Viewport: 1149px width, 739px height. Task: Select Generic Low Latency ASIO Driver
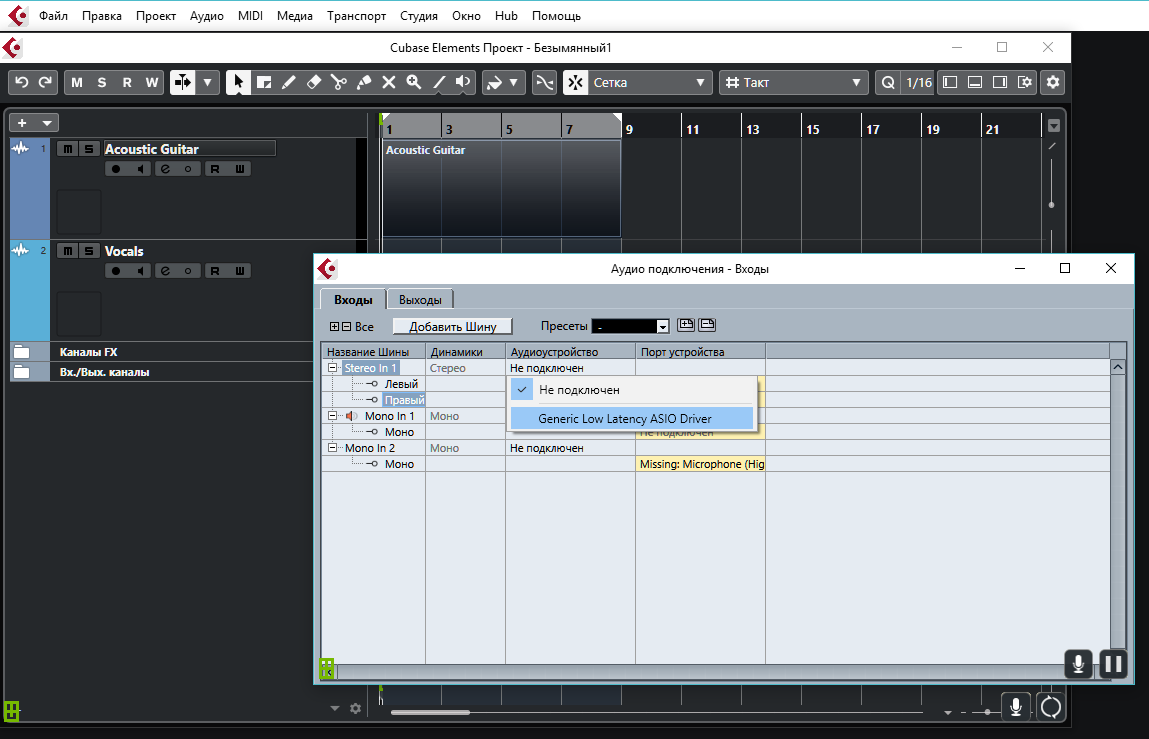632,419
